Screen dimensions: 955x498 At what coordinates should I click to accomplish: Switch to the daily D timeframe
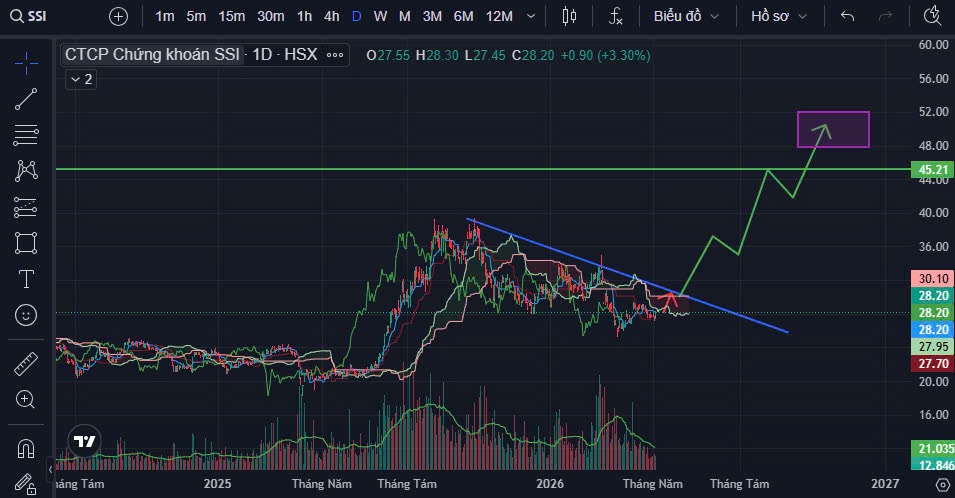point(356,16)
